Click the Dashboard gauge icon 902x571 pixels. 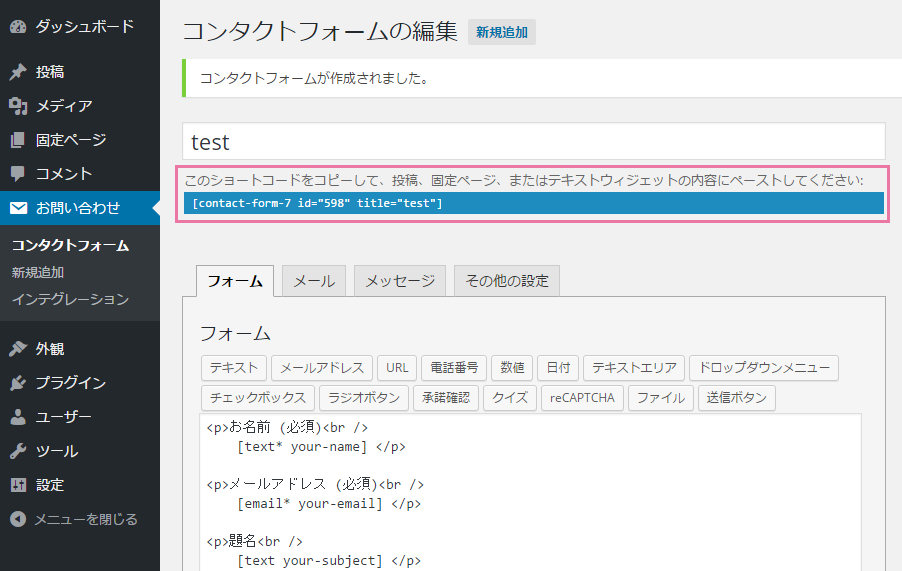point(18,26)
